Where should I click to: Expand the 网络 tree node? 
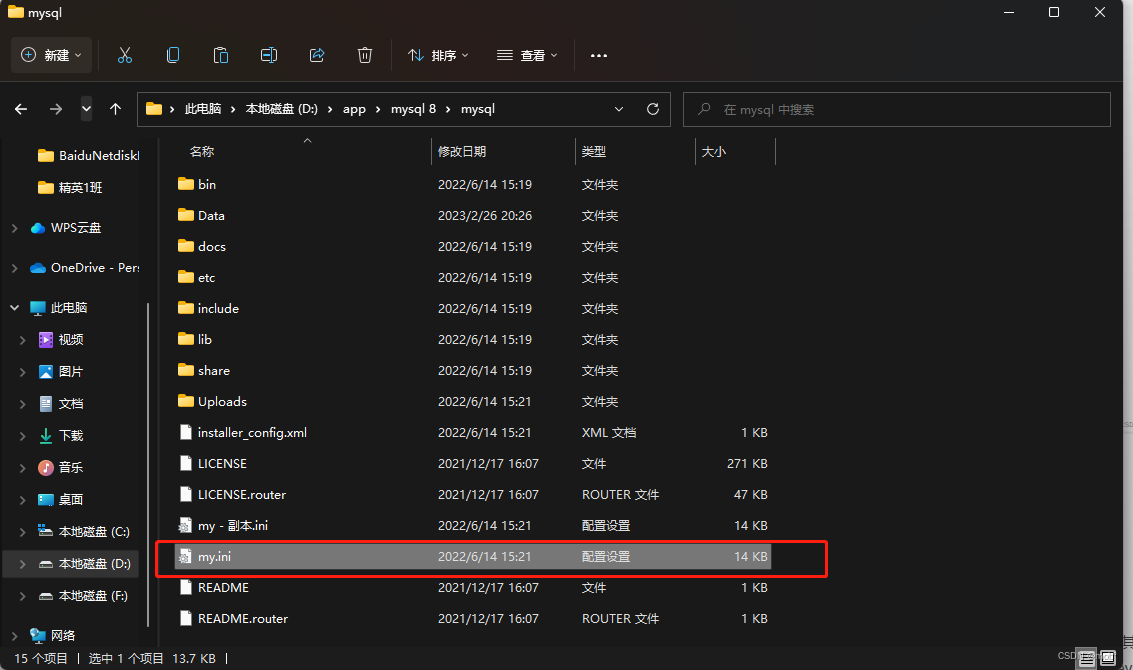coord(14,635)
